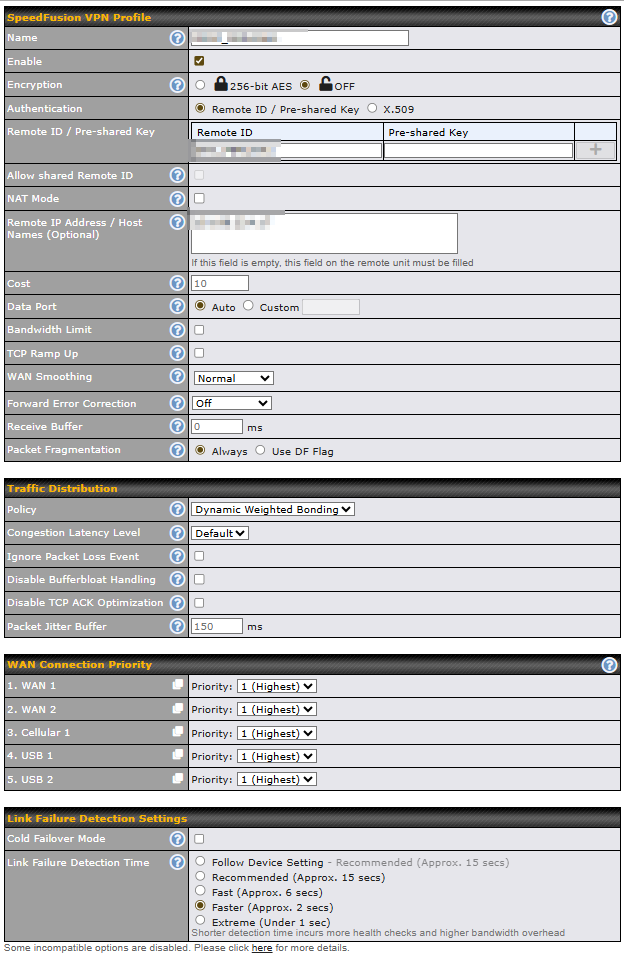Click the copy icon next to USB 2

177,779
